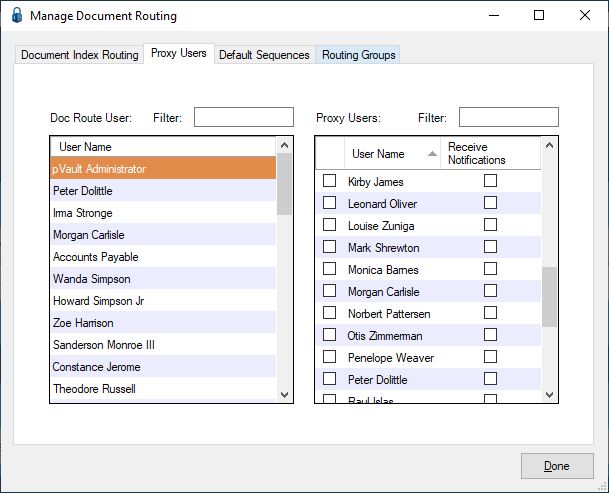Switch to the Proxy Users tab
The height and width of the screenshot is (493, 609).
179,53
